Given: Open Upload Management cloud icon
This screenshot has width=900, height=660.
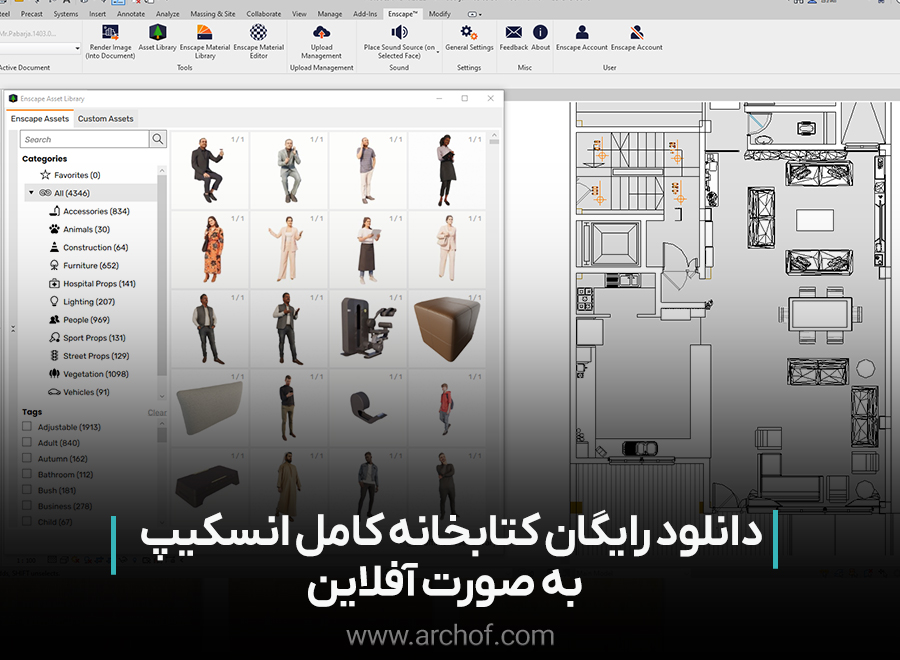Looking at the screenshot, I should coord(321,33).
